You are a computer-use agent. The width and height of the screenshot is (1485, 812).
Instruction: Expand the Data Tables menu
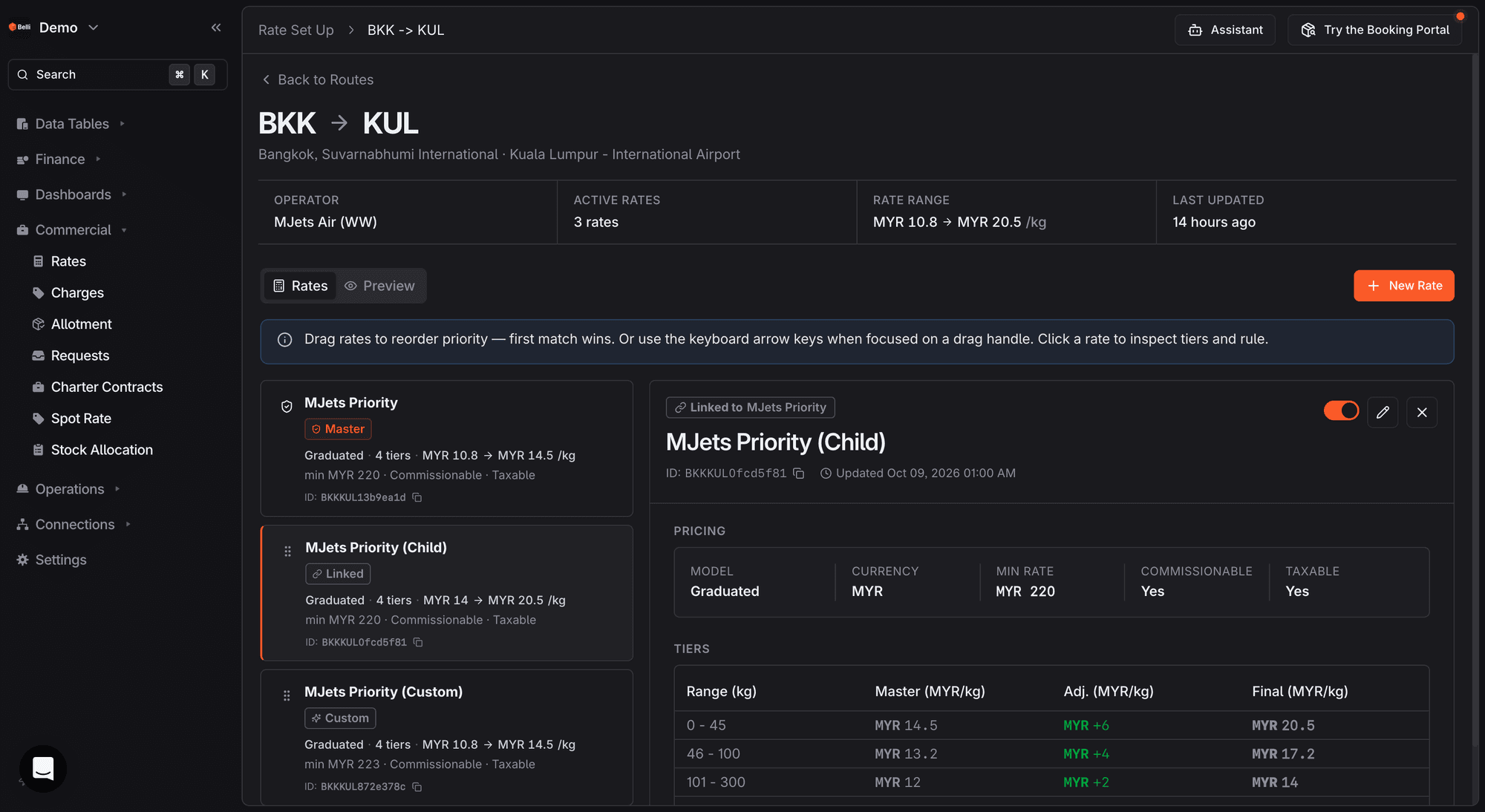(71, 124)
